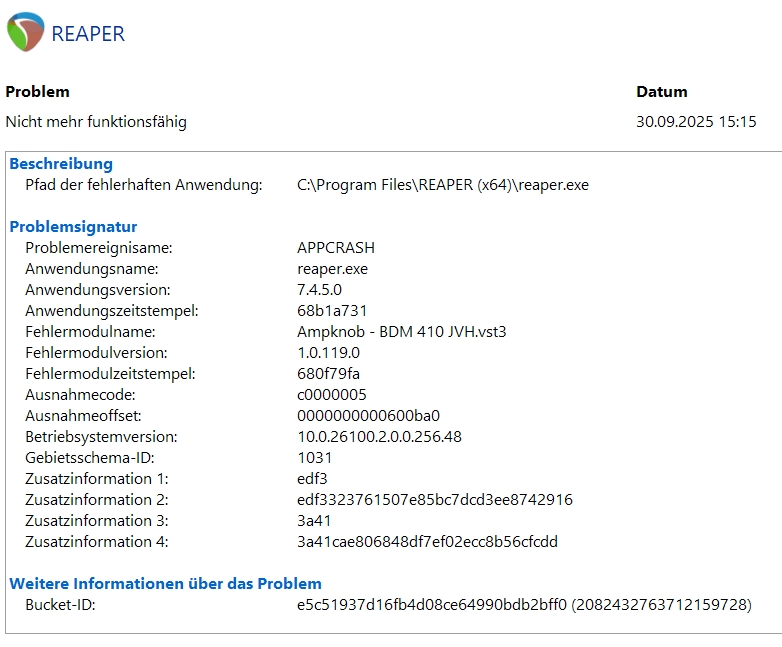Click the Datum column heading

point(661,92)
